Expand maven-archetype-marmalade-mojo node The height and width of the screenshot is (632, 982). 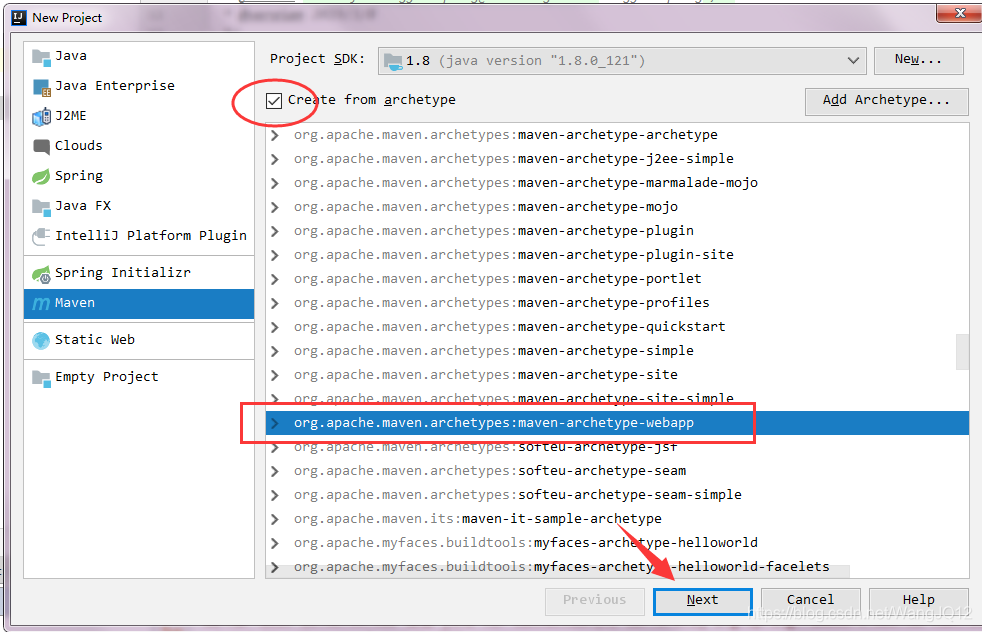click(x=274, y=183)
